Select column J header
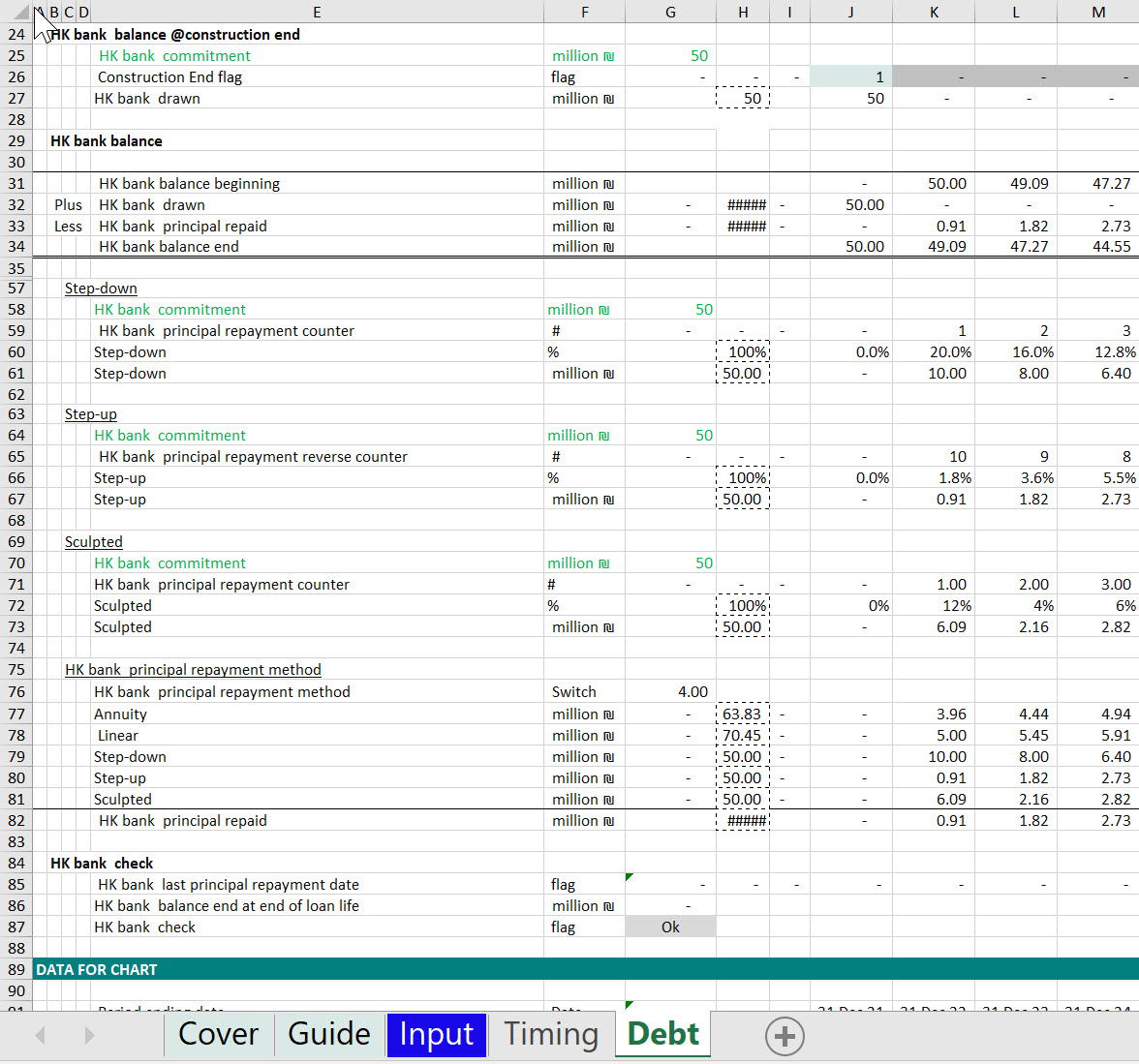Screen dimensions: 1139x1064 [x=850, y=12]
